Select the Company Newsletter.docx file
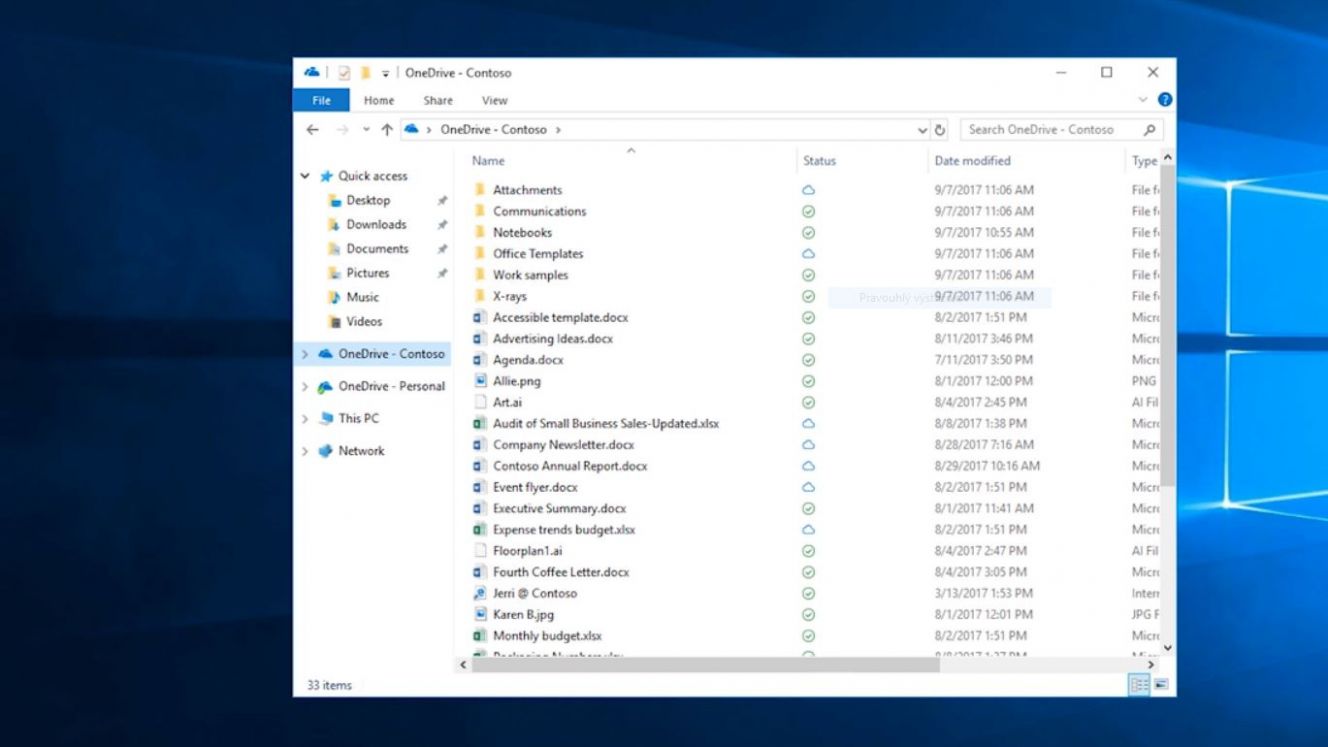The width and height of the screenshot is (1328, 747). (563, 445)
